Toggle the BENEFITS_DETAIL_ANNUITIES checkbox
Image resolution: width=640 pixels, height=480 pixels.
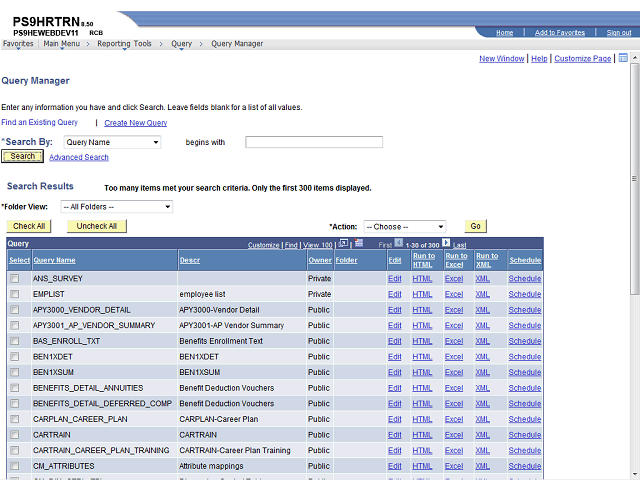point(15,388)
